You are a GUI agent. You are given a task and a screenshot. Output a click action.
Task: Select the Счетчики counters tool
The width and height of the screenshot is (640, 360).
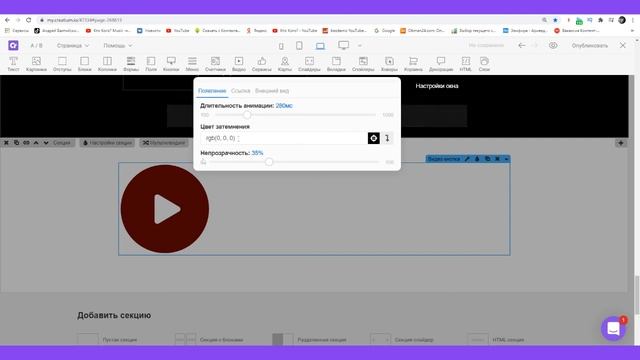click(215, 64)
